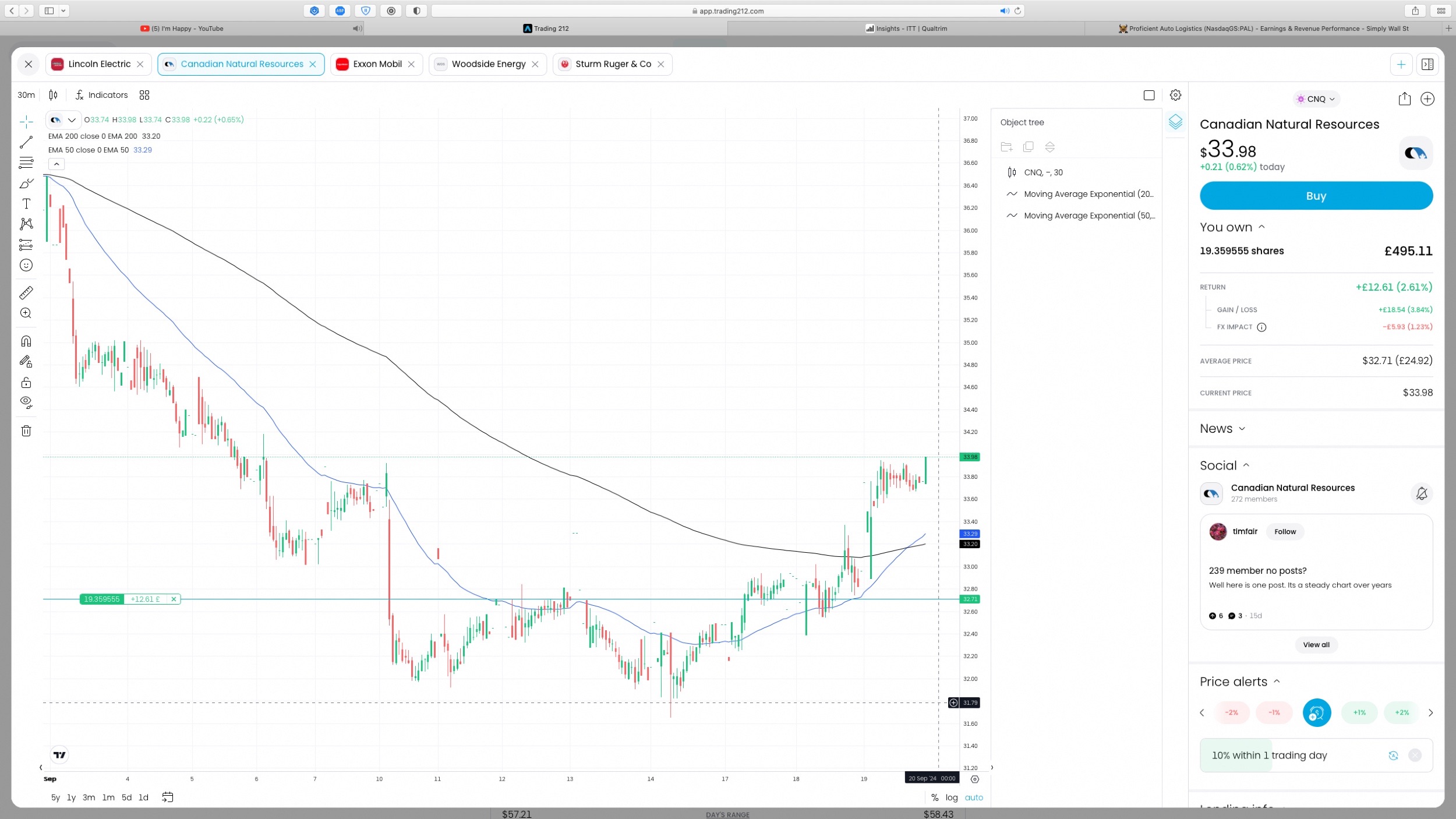
Task: Toggle auto scale on price axis
Action: click(x=974, y=797)
